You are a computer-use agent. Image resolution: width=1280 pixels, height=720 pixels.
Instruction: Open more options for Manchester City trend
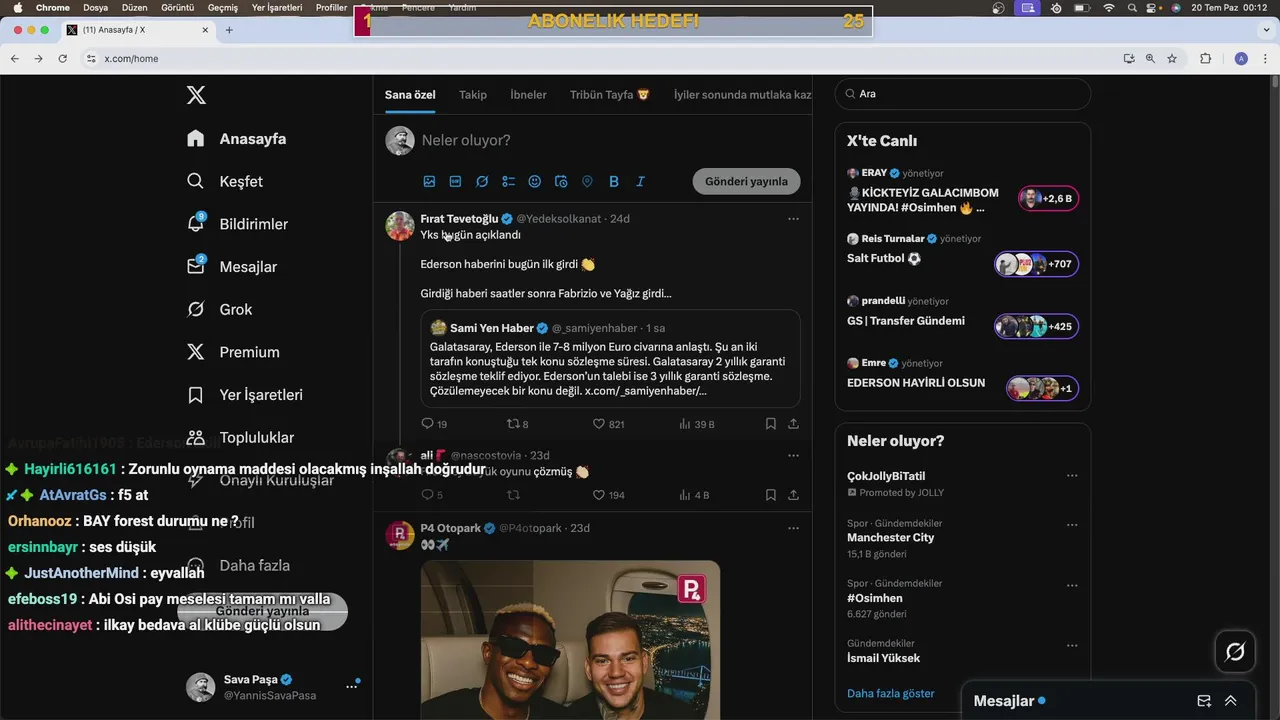pyautogui.click(x=1072, y=524)
